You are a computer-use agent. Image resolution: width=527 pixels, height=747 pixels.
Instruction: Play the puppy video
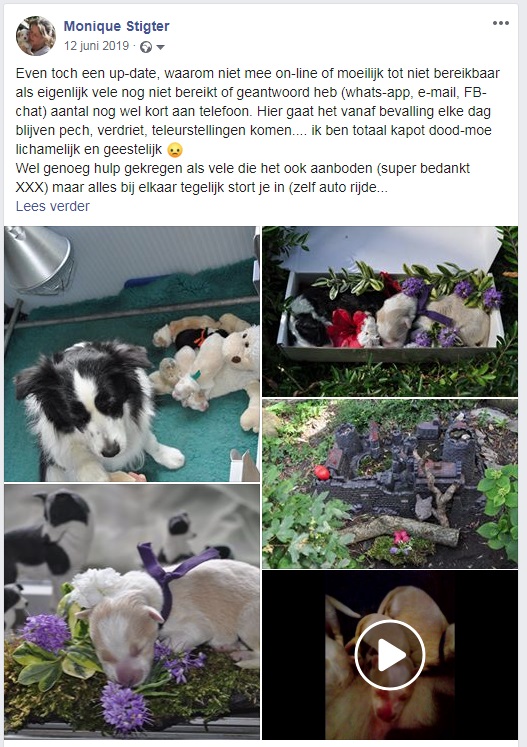click(390, 655)
